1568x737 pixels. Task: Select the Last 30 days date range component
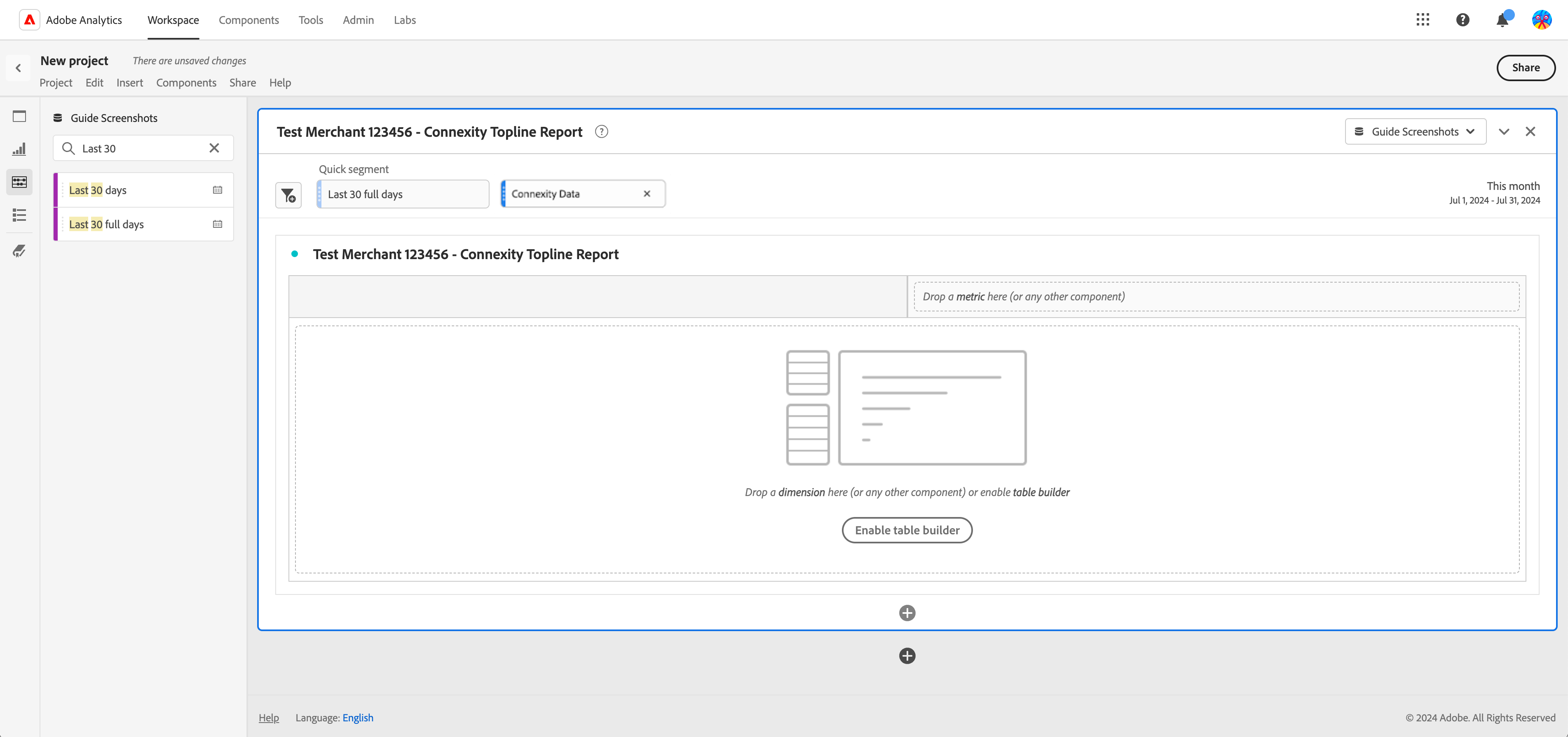point(144,190)
